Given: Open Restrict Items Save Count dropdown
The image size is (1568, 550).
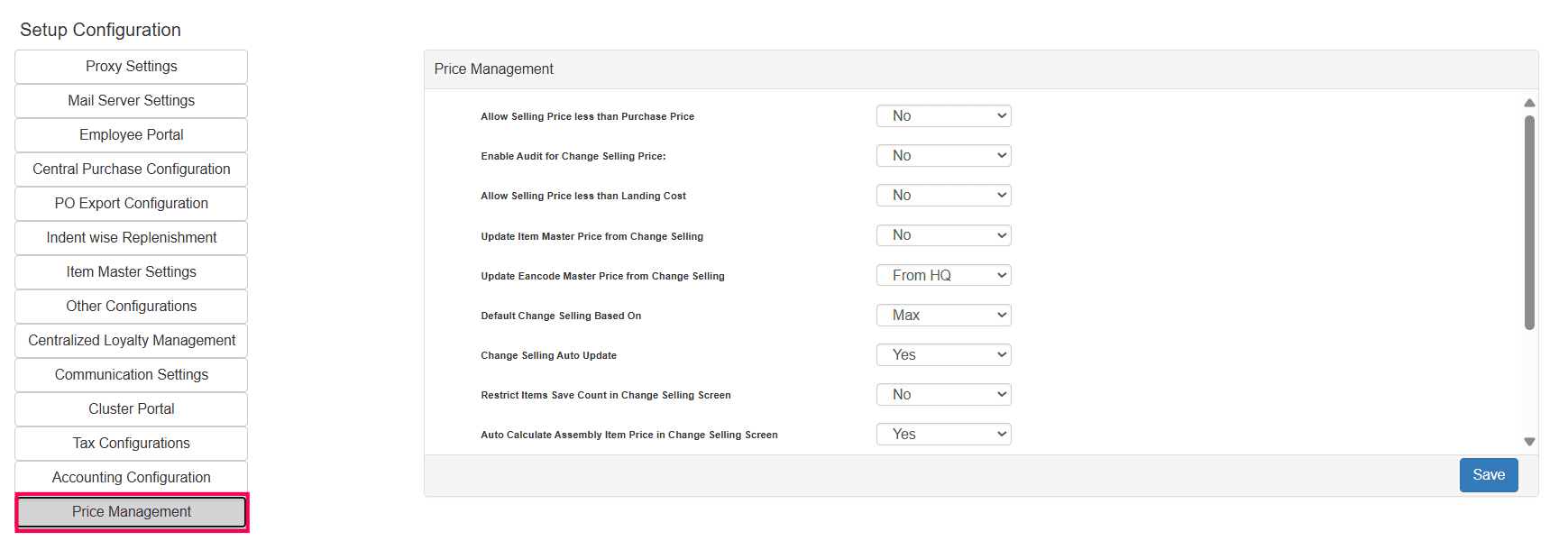Looking at the screenshot, I should click(943, 395).
